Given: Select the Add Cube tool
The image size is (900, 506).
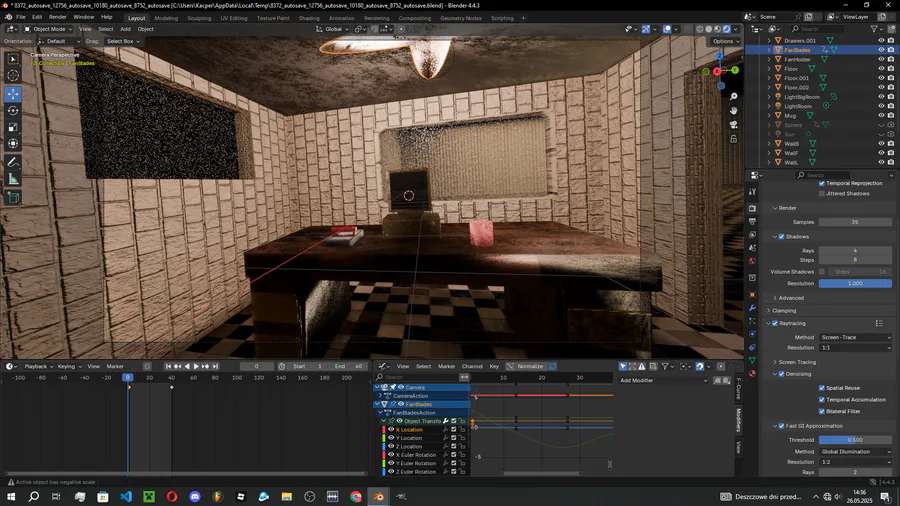Looking at the screenshot, I should point(13,198).
